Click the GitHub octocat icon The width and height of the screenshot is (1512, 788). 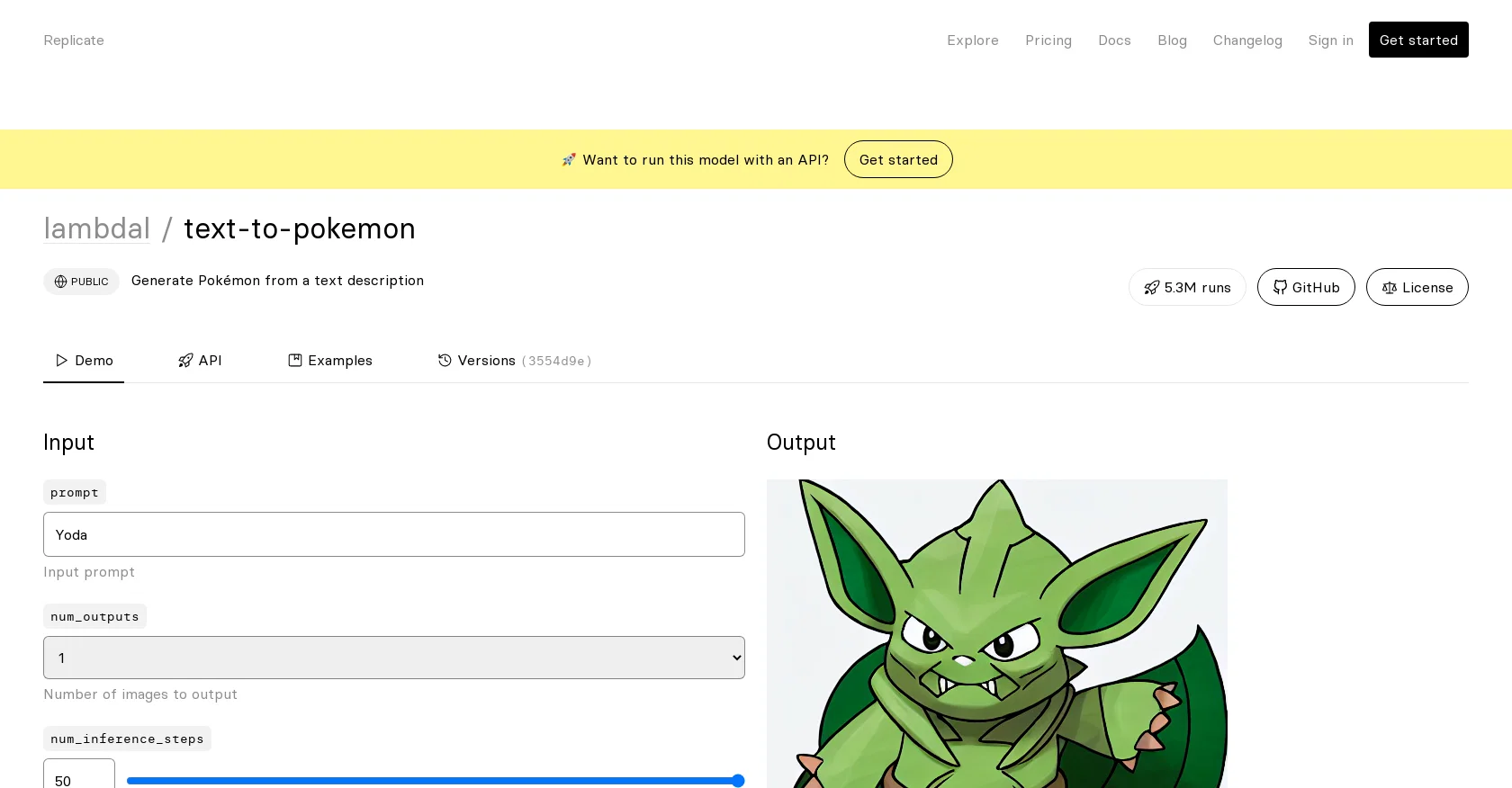[1280, 288]
